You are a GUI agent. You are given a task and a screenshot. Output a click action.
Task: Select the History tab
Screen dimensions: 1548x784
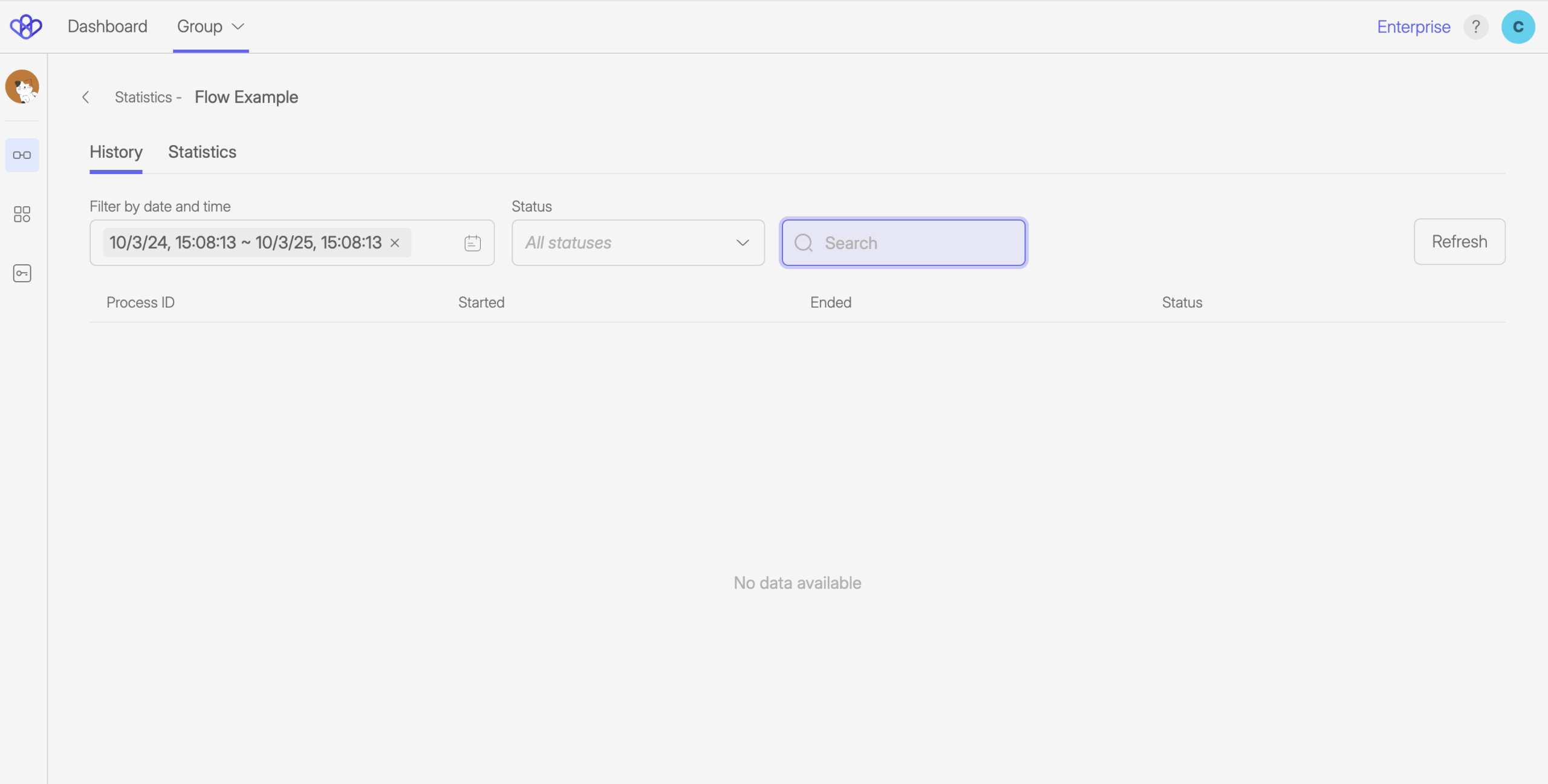116,152
